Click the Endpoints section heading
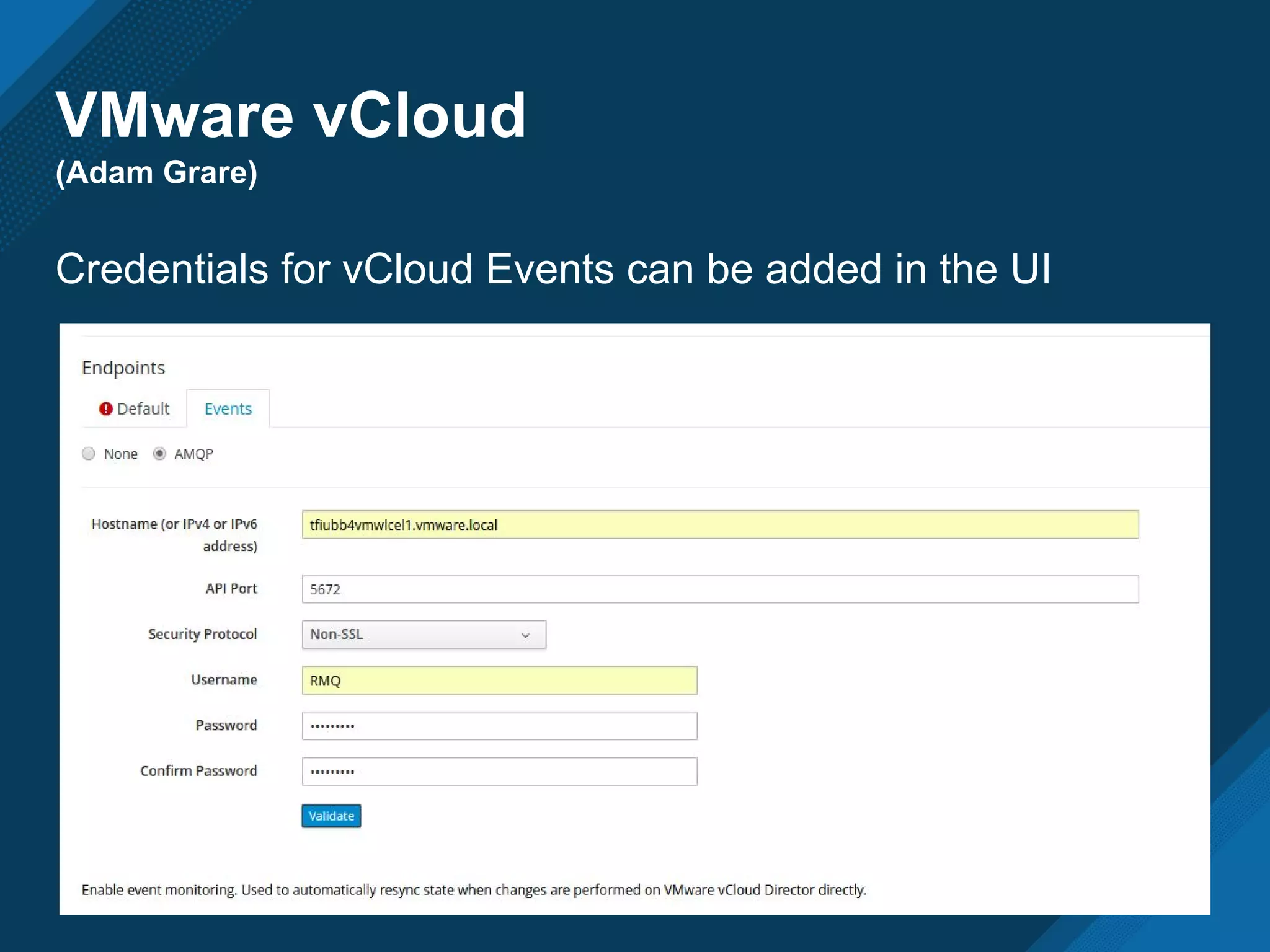The height and width of the screenshot is (952, 1270). tap(123, 368)
